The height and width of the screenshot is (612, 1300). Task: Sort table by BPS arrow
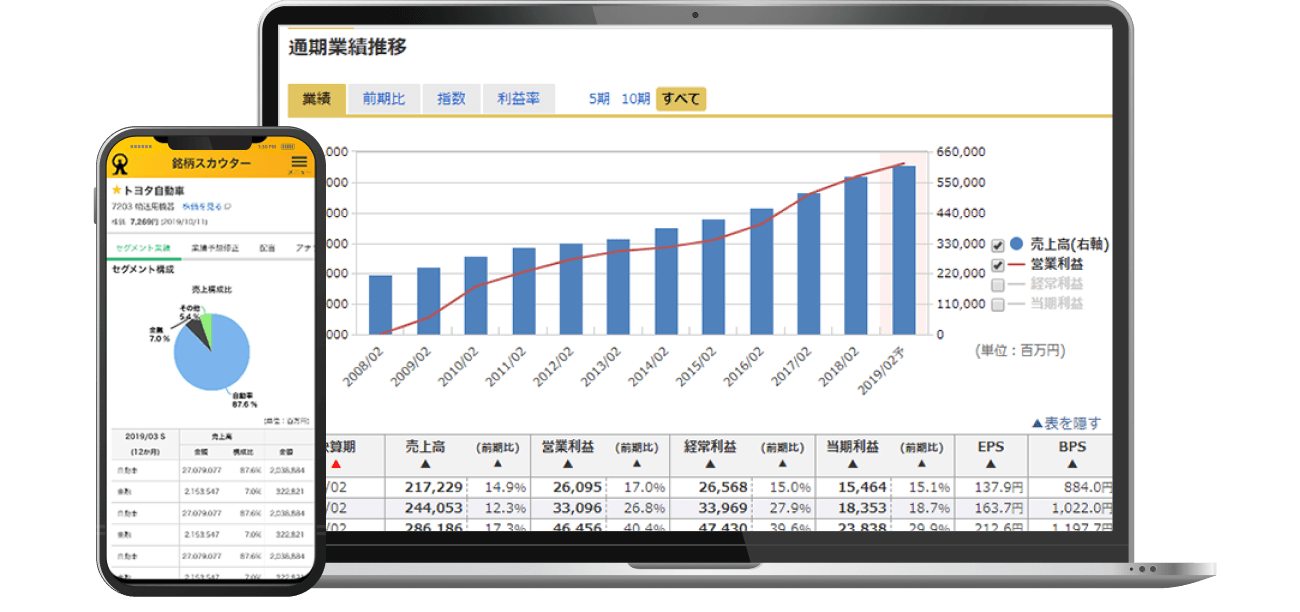pyautogui.click(x=1071, y=464)
